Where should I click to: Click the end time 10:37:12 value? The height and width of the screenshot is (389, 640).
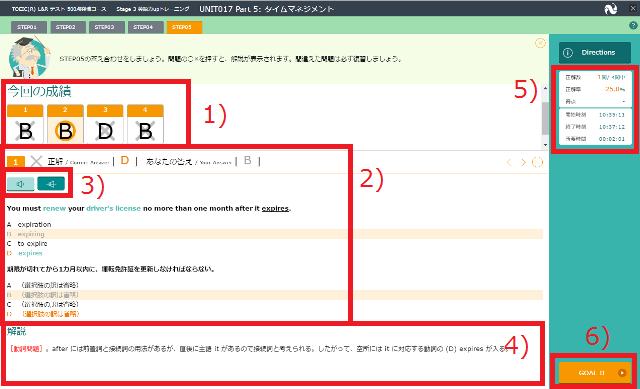pos(612,127)
